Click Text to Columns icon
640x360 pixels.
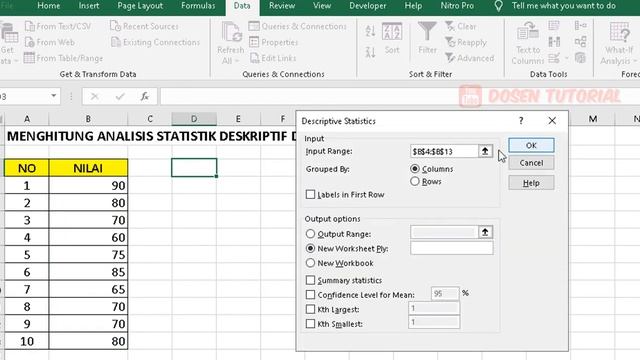tap(528, 32)
